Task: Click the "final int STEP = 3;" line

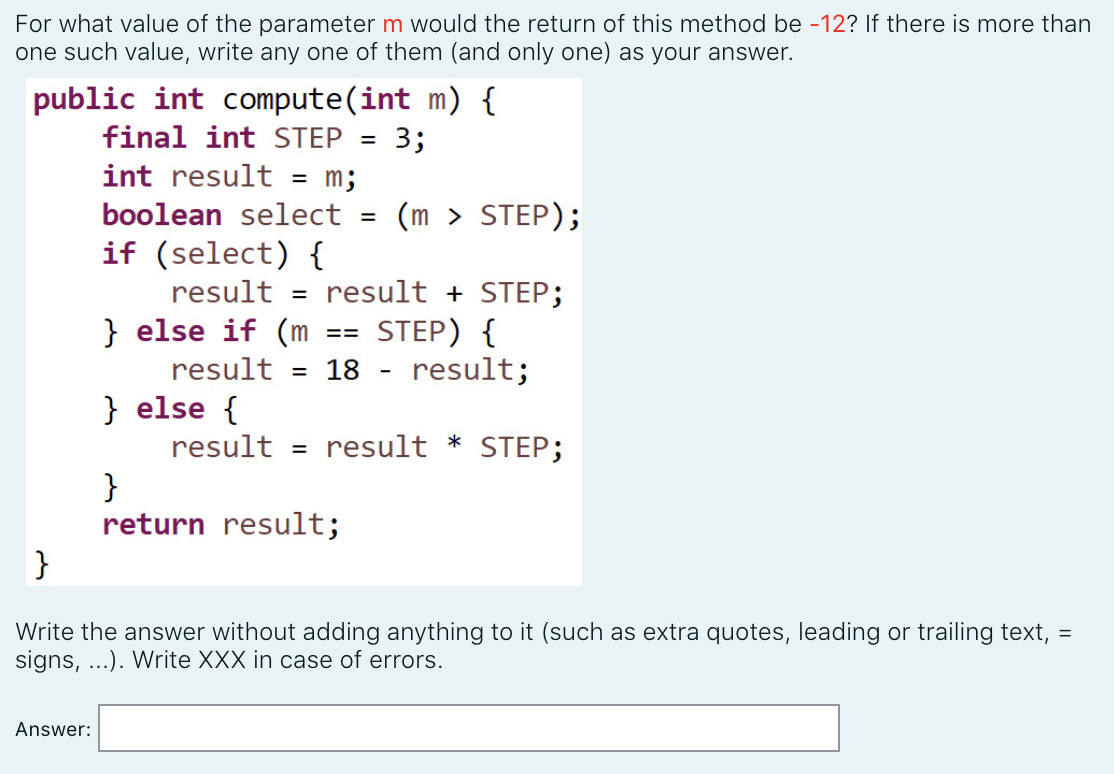Action: click(264, 138)
